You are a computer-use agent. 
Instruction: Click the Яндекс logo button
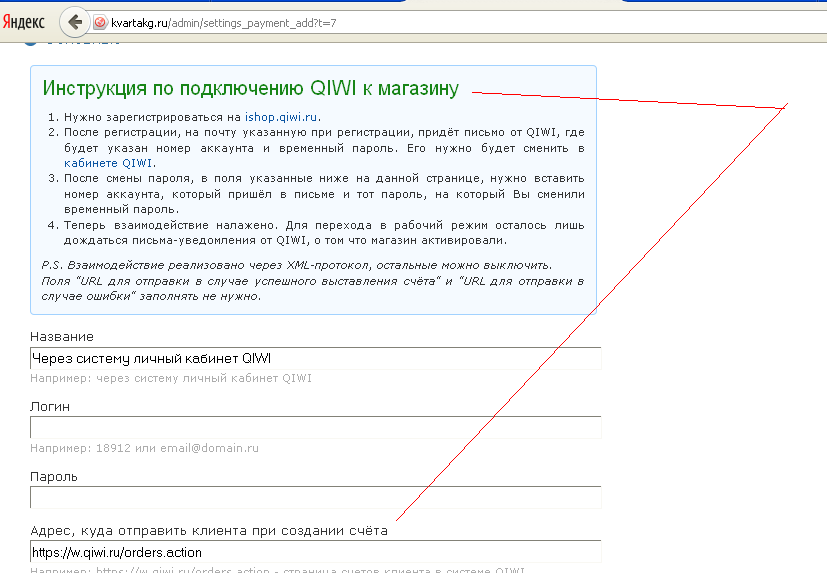pos(24,23)
